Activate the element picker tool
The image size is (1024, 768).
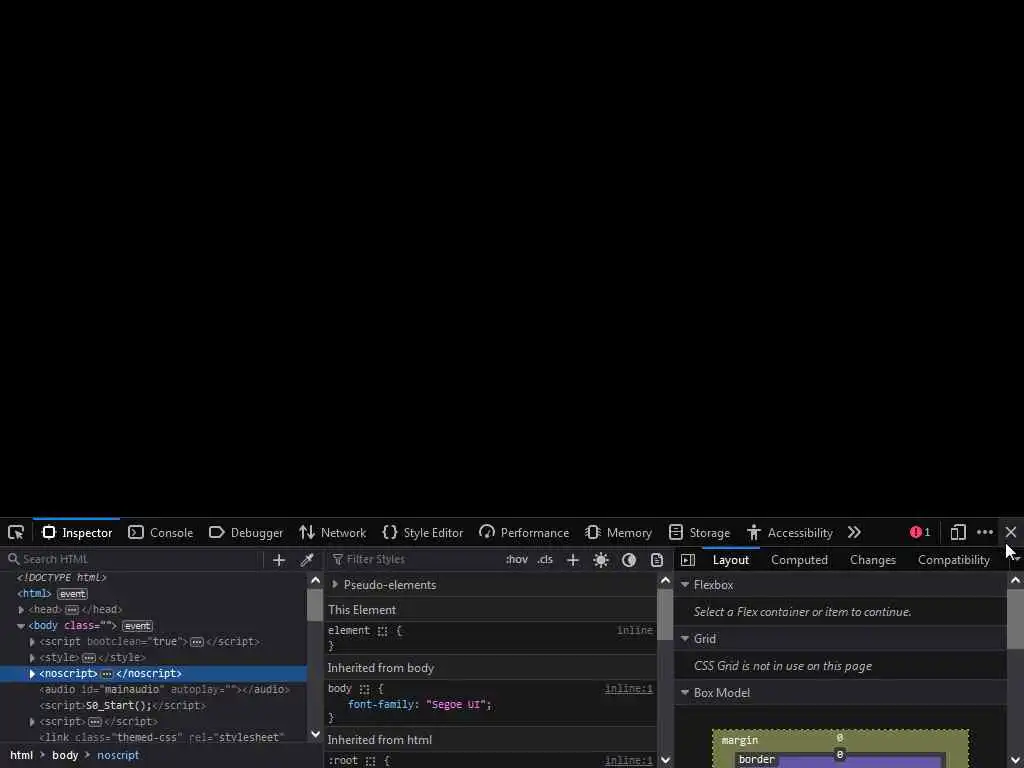(16, 532)
